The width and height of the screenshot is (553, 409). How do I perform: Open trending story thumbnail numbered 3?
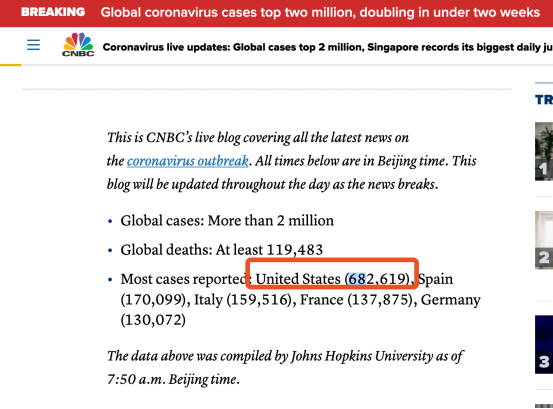(544, 344)
